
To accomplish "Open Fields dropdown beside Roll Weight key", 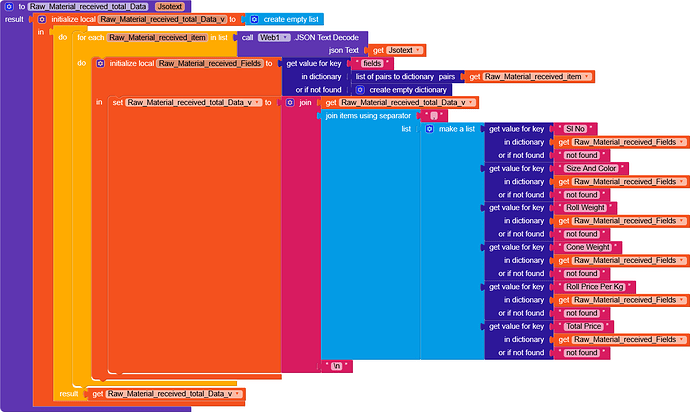I will pyautogui.click(x=681, y=221).
